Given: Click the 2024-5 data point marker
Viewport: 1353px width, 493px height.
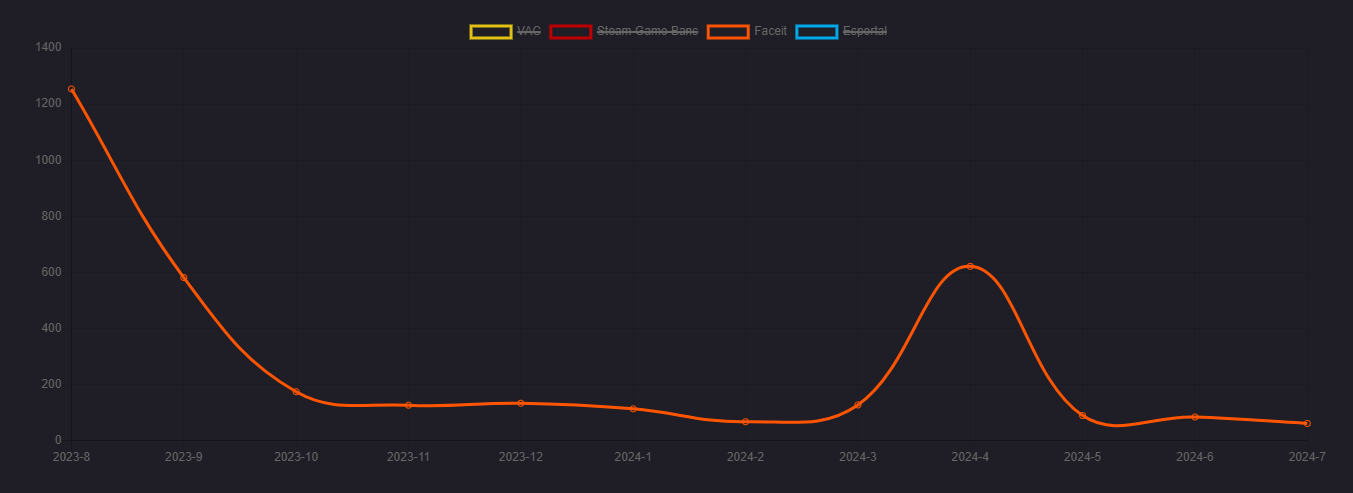Looking at the screenshot, I should [x=1082, y=415].
